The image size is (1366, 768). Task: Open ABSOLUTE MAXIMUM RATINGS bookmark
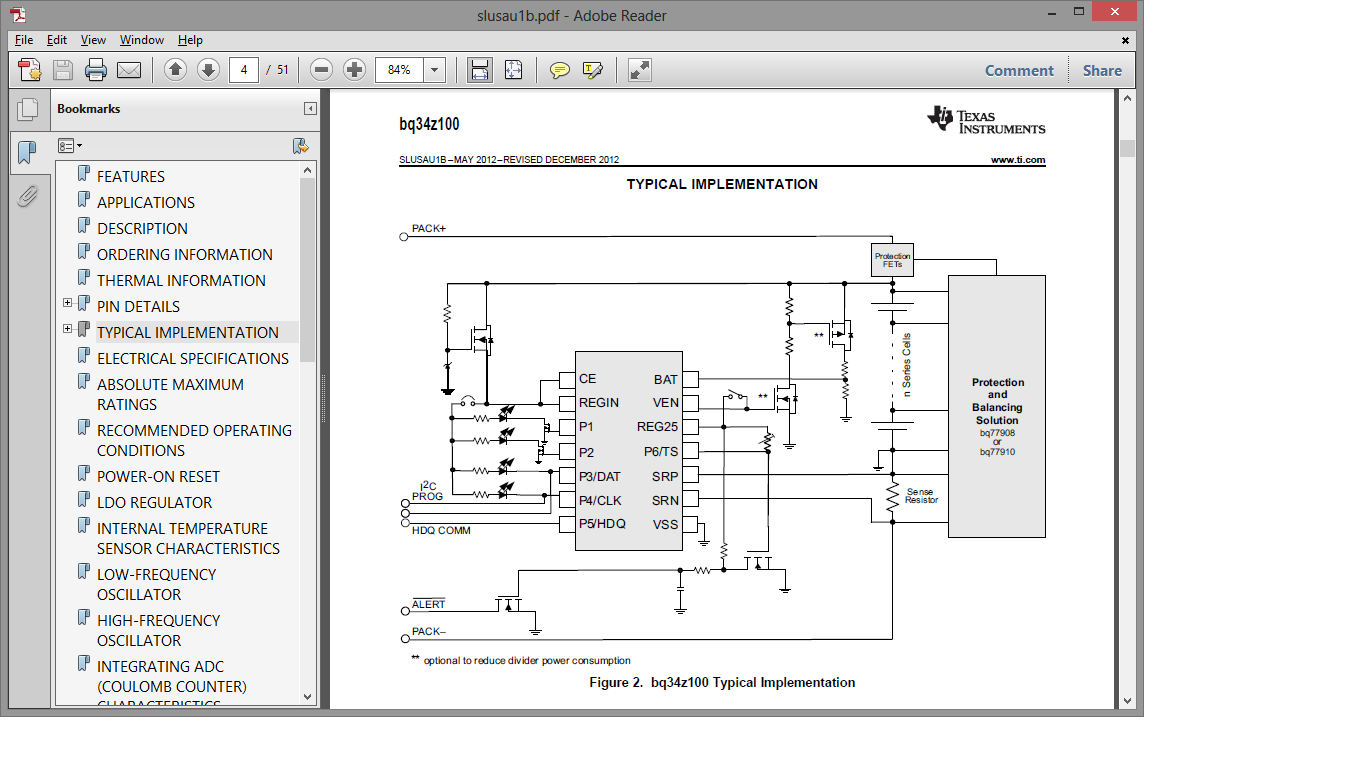pyautogui.click(x=170, y=394)
